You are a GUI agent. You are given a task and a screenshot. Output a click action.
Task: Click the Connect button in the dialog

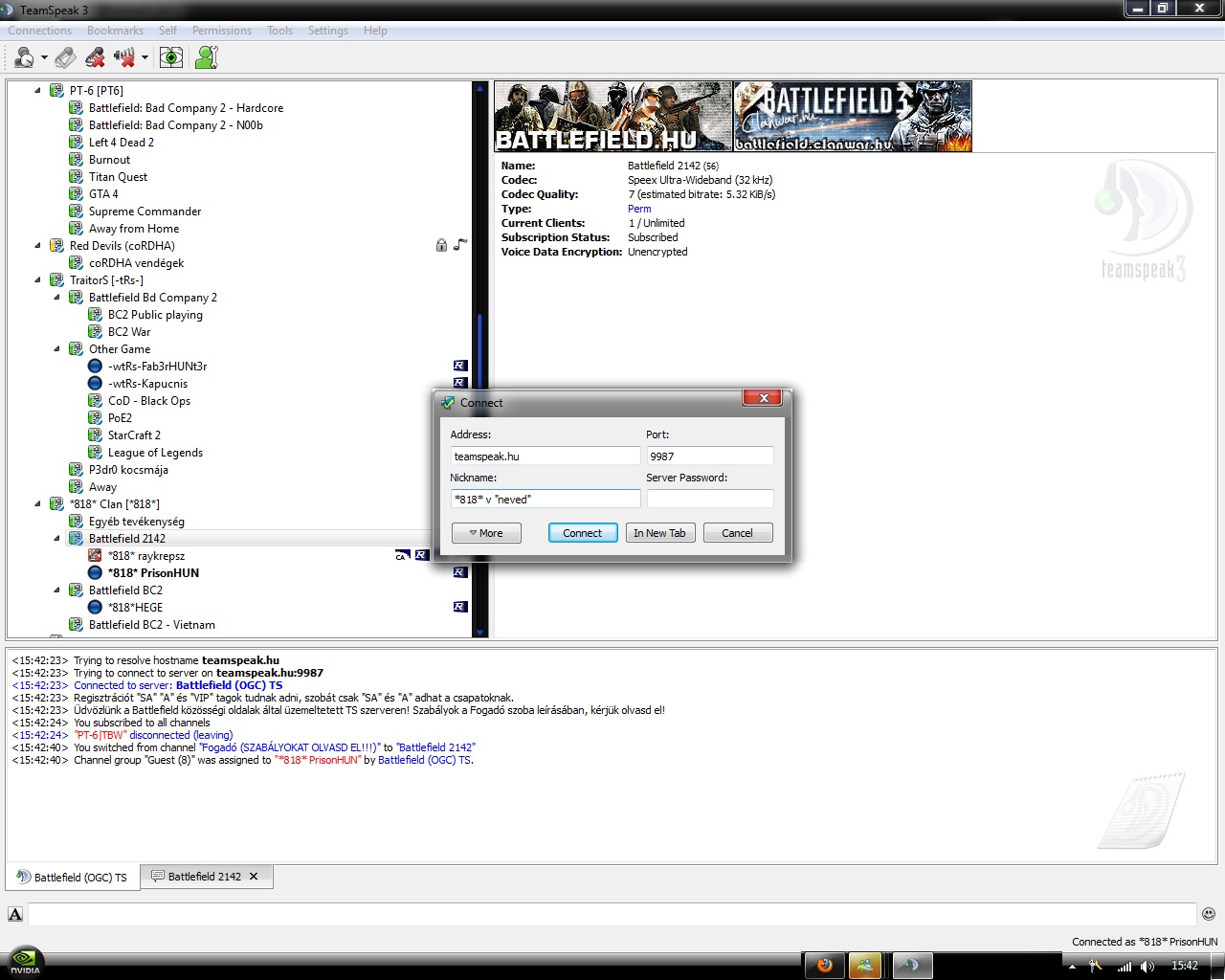(x=583, y=533)
